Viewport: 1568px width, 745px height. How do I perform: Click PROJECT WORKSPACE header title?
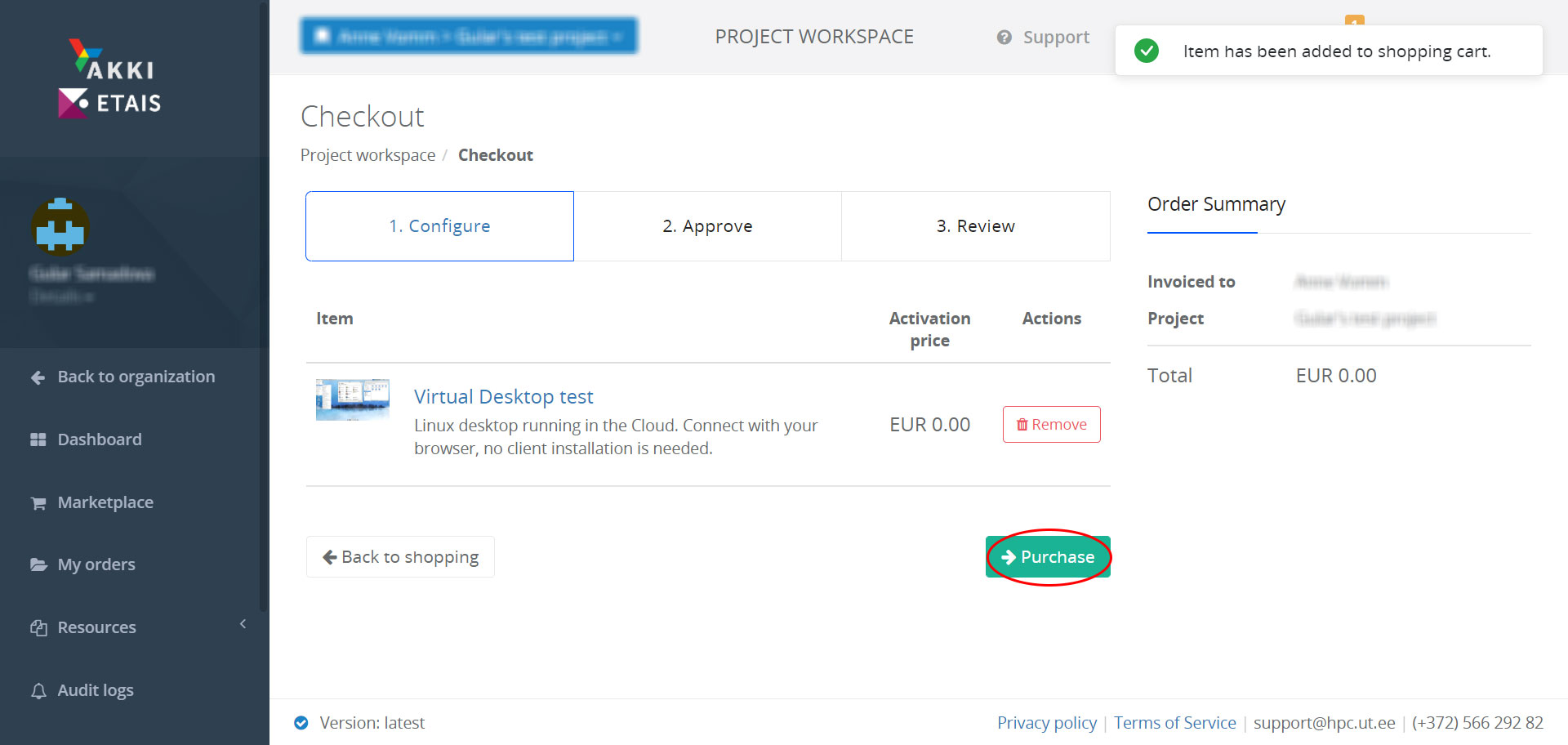814,37
